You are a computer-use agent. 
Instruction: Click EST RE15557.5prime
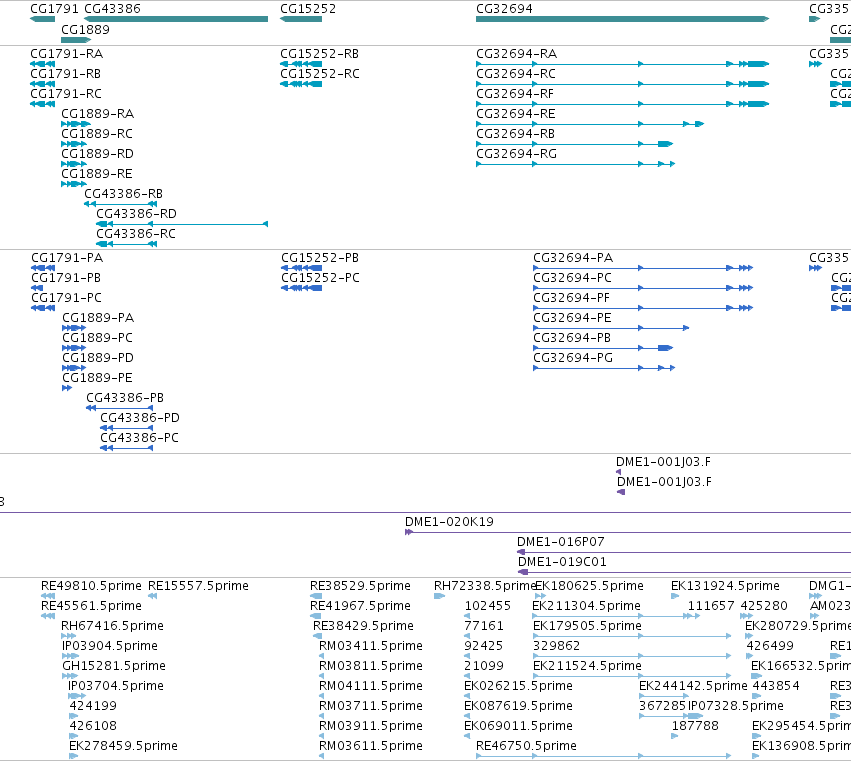pos(198,586)
